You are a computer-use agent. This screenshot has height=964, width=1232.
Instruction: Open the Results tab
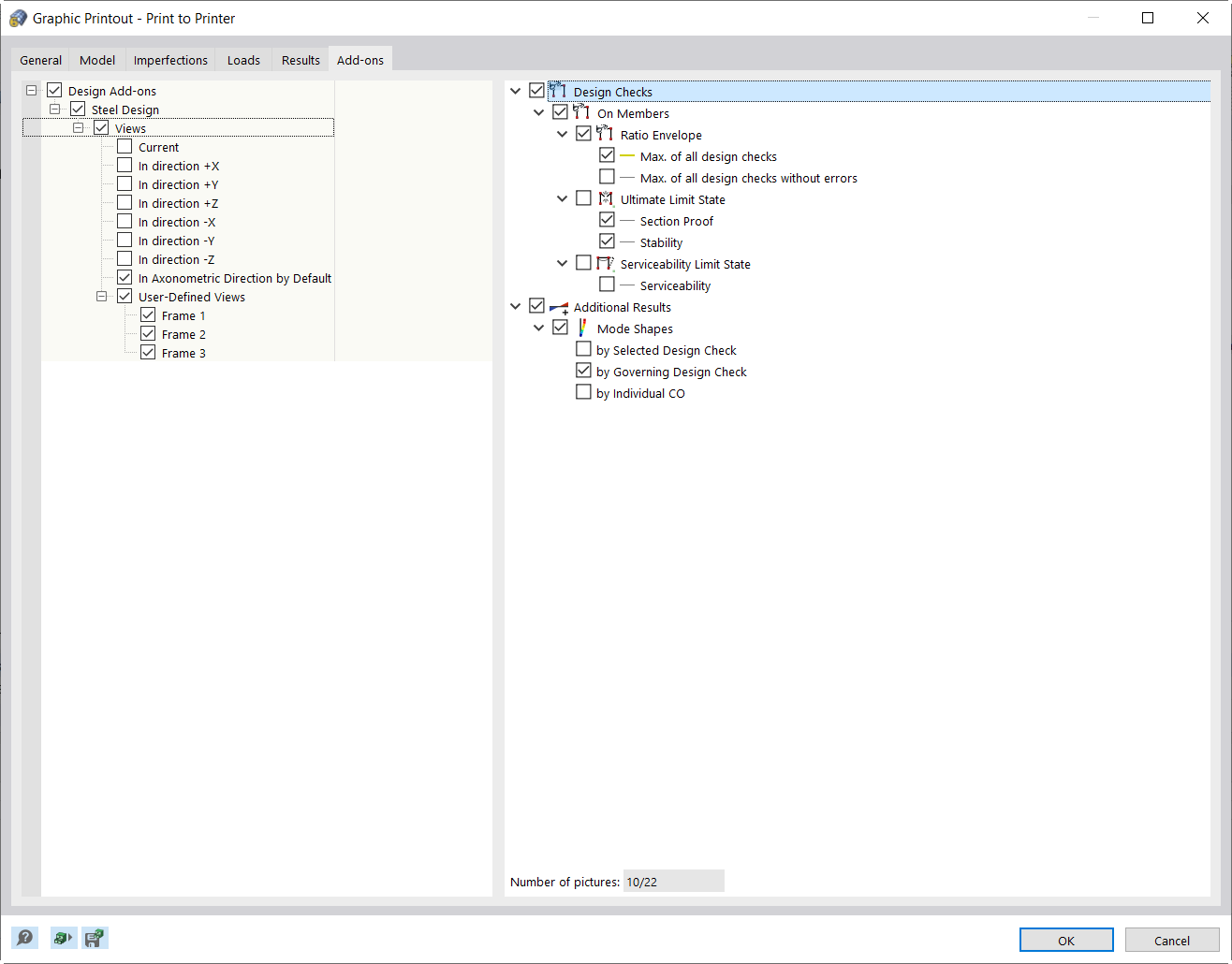pos(301,60)
